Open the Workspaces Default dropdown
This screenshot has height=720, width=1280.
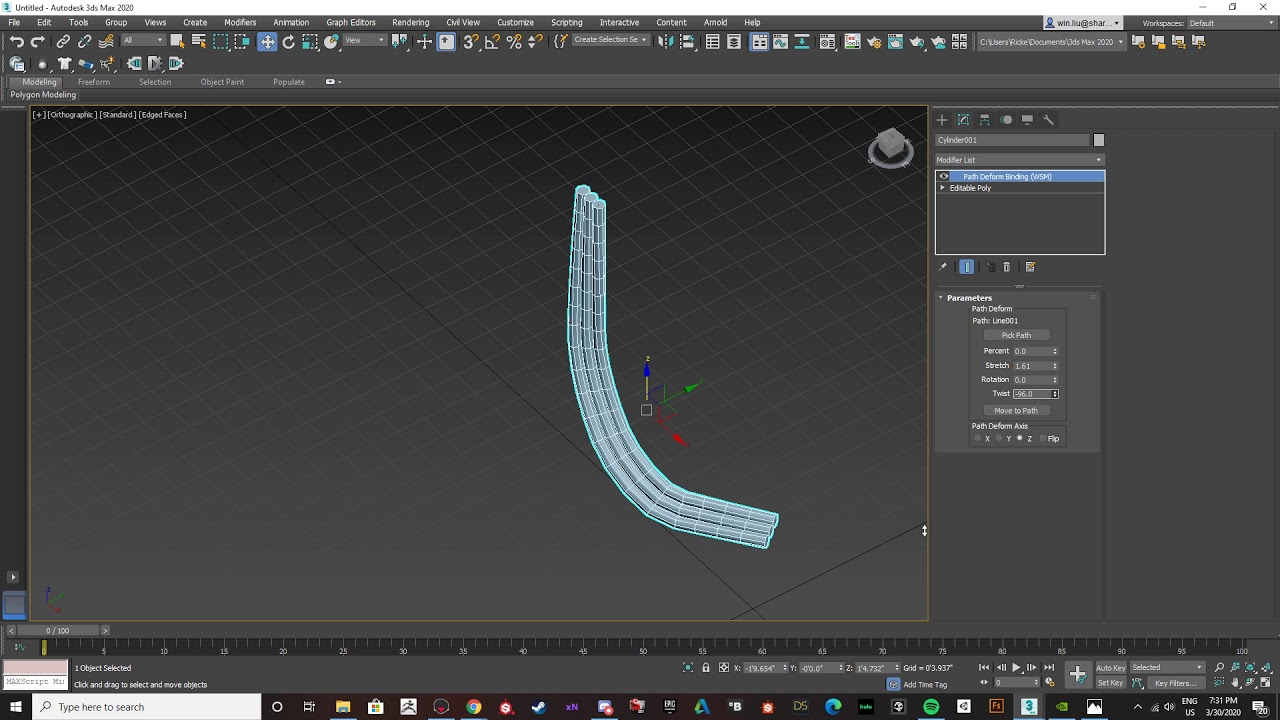[1230, 23]
